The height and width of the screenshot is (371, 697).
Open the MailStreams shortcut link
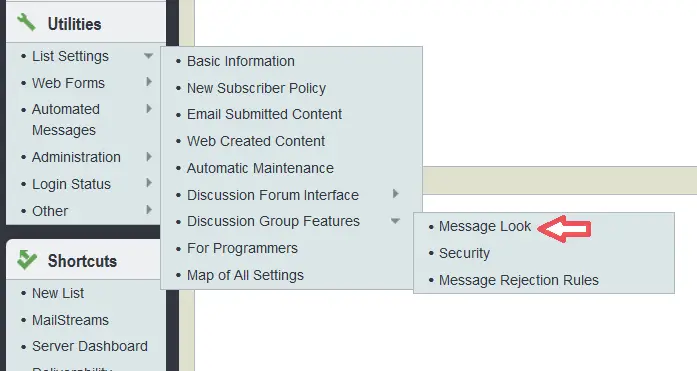point(70,320)
